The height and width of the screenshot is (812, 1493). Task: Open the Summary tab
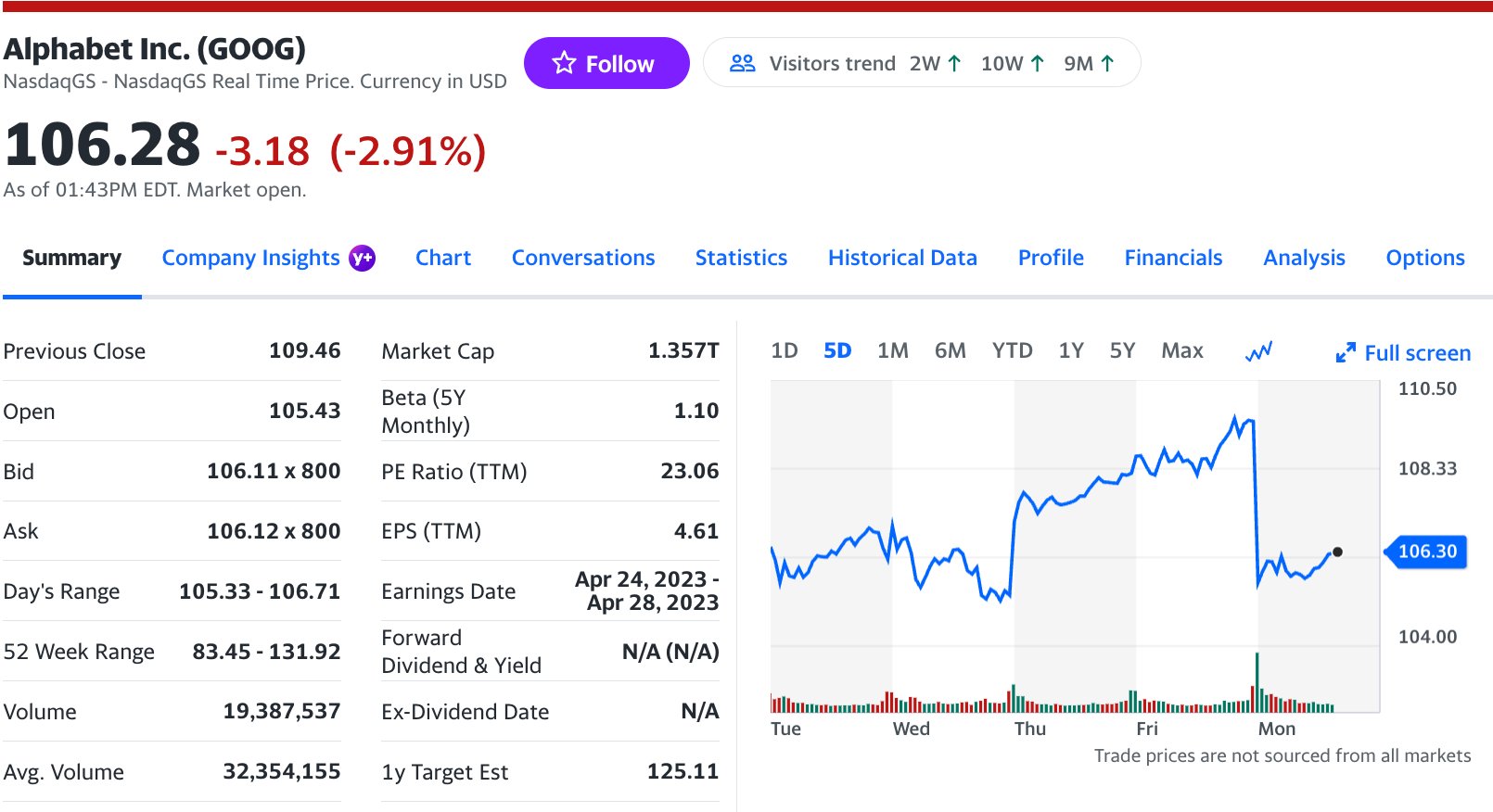pos(71,258)
